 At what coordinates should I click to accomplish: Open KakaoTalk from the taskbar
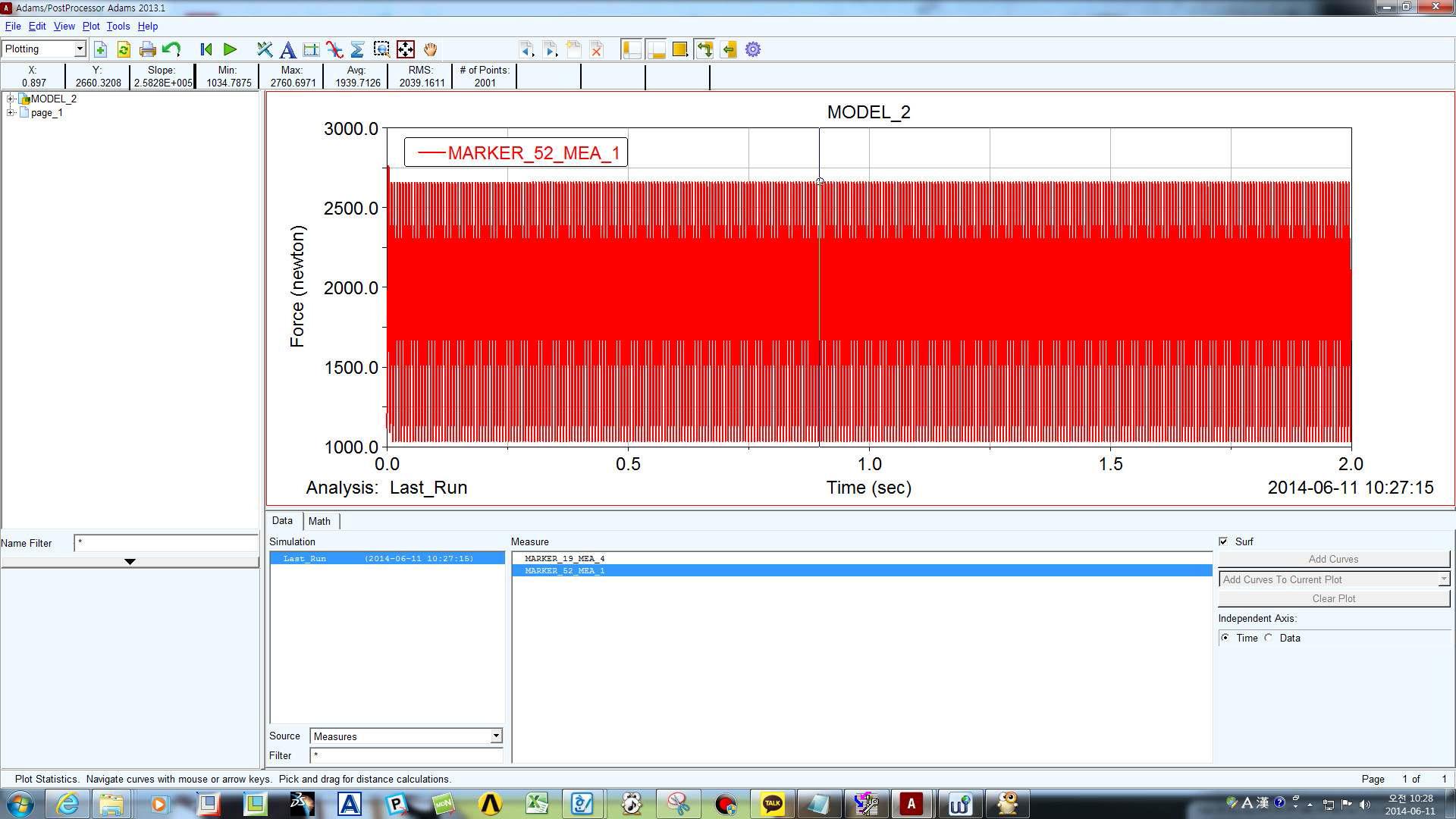[x=772, y=804]
